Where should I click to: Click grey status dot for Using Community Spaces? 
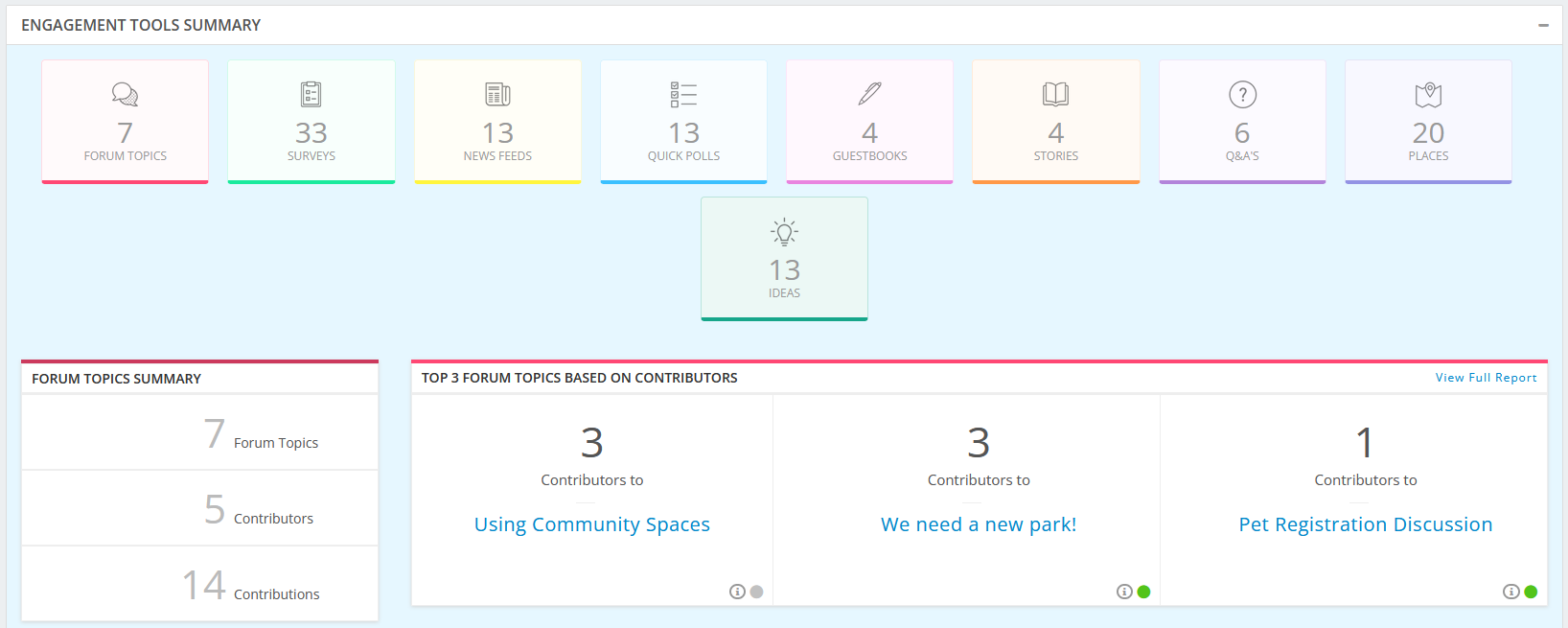(x=756, y=592)
